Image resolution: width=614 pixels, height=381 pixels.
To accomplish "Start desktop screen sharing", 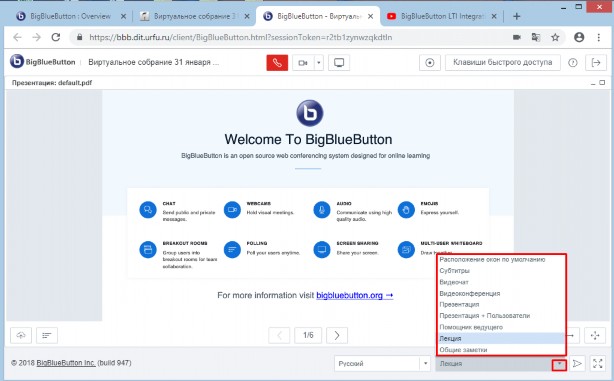I will [339, 63].
